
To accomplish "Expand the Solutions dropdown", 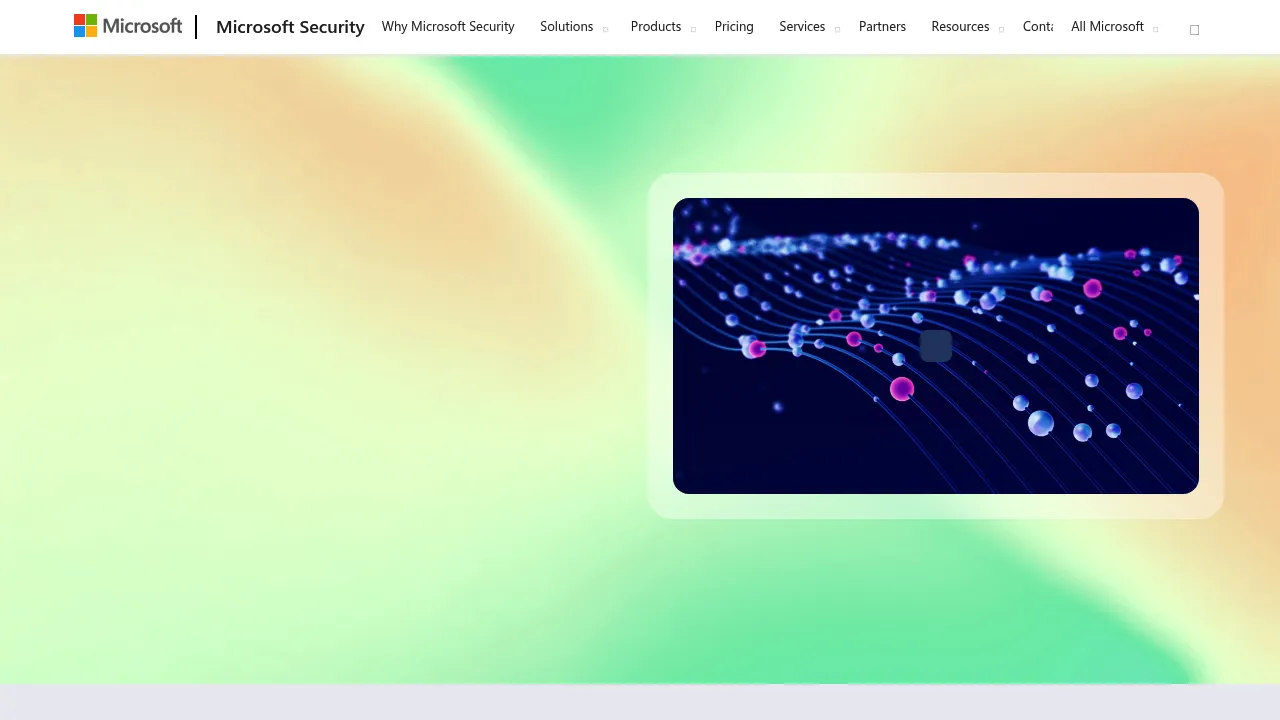I will 574,26.
